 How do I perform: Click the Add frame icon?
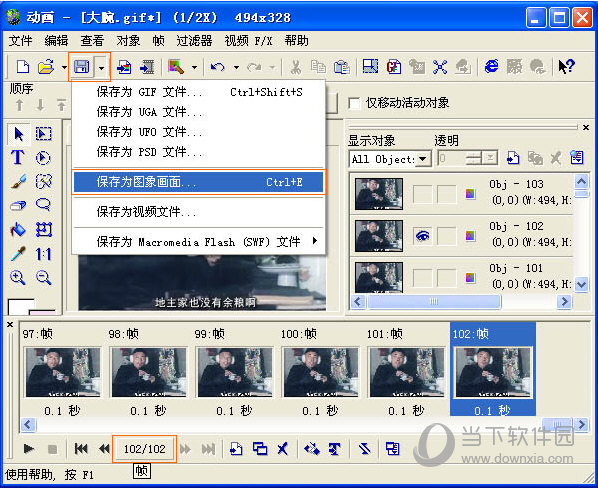point(236,449)
